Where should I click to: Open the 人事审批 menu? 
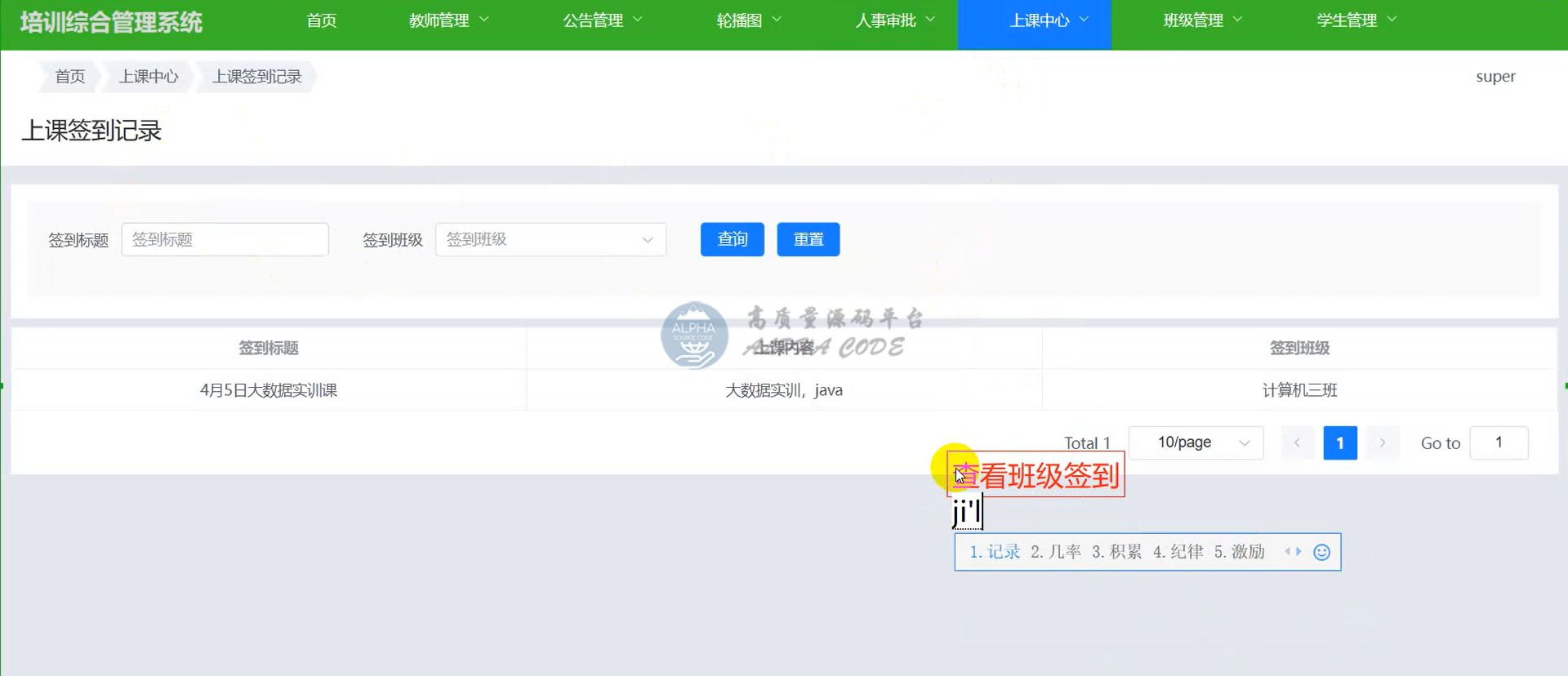click(x=894, y=20)
